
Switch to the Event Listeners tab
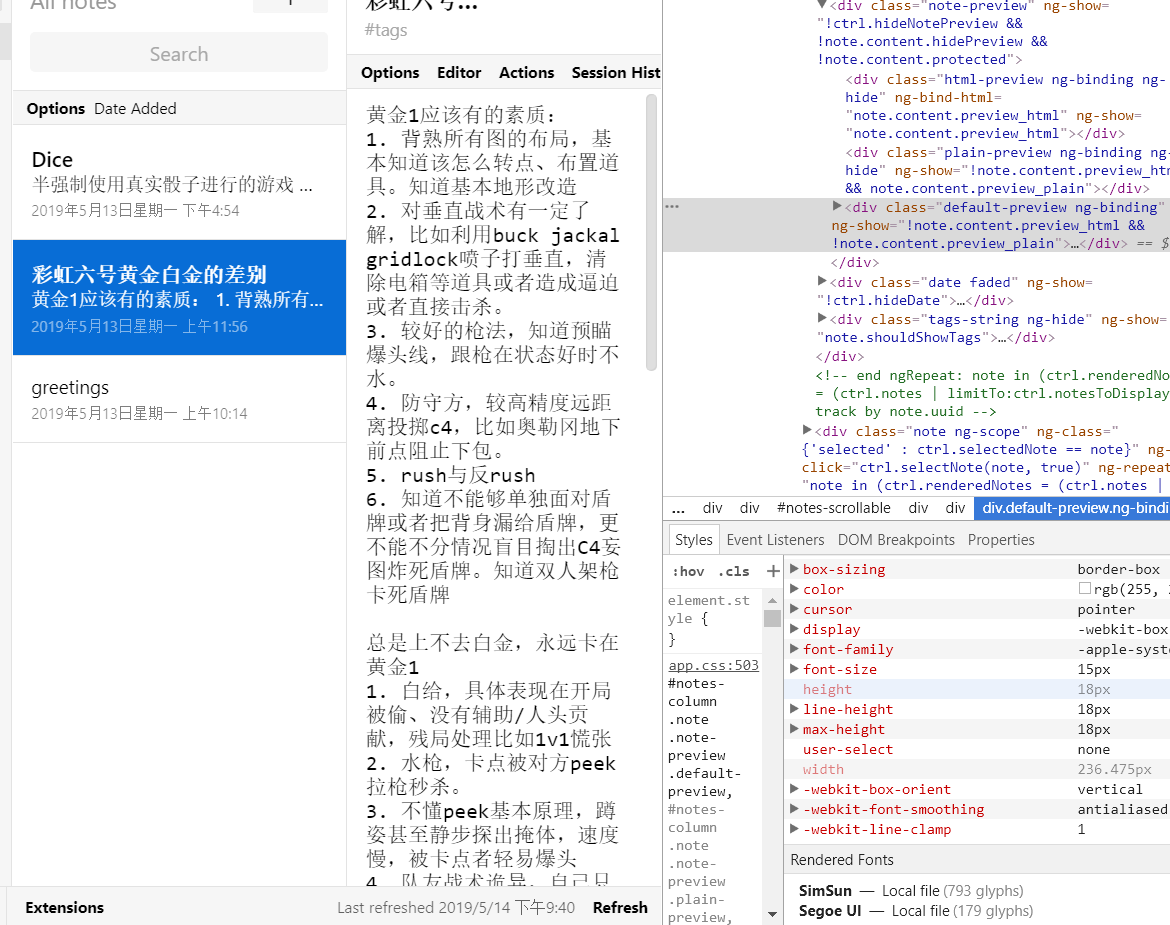pyautogui.click(x=778, y=539)
